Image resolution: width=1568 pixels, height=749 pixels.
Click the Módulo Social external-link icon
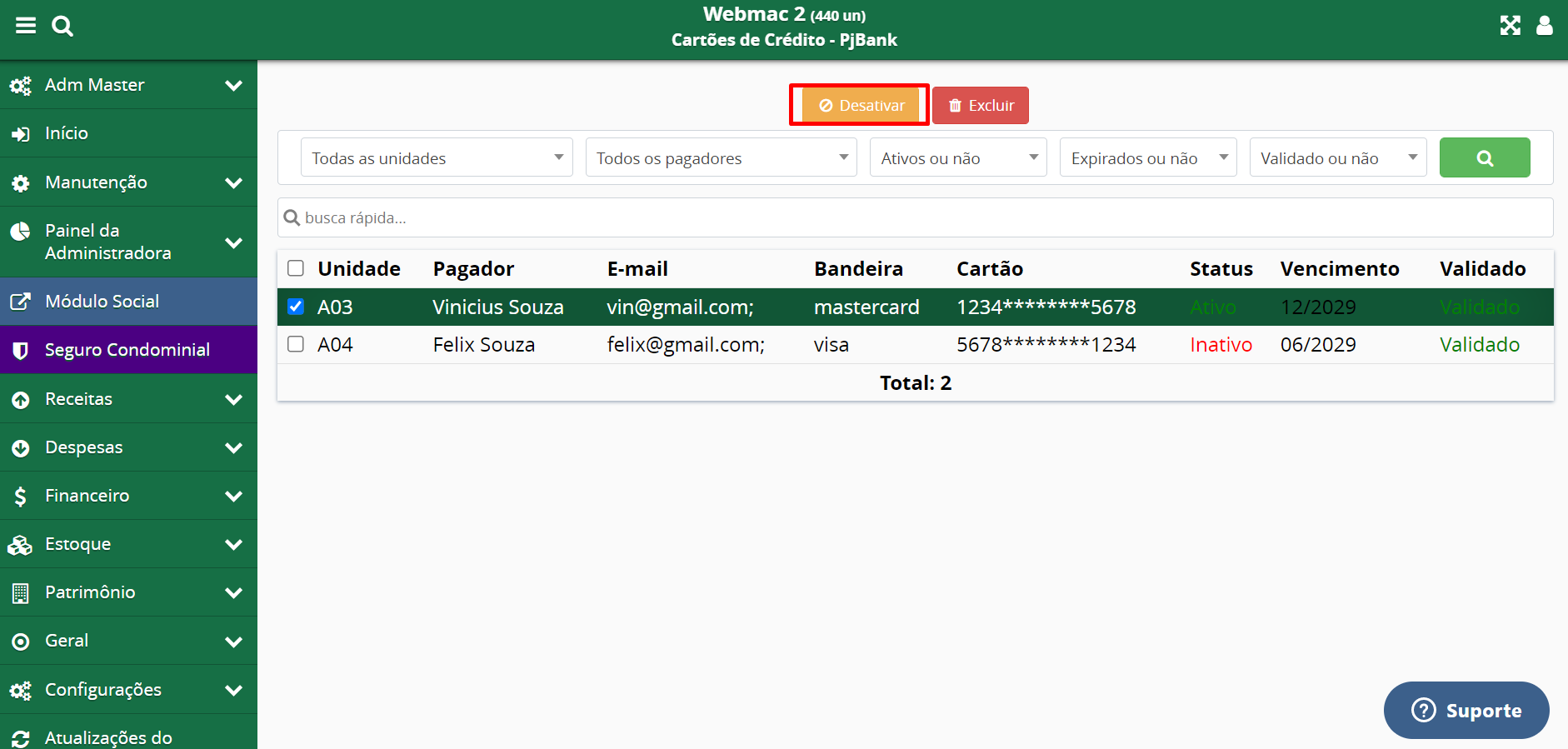point(21,302)
